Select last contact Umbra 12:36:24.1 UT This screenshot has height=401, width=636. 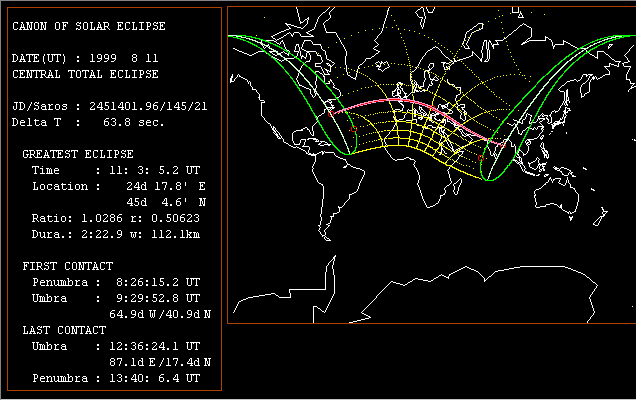[x=116, y=346]
